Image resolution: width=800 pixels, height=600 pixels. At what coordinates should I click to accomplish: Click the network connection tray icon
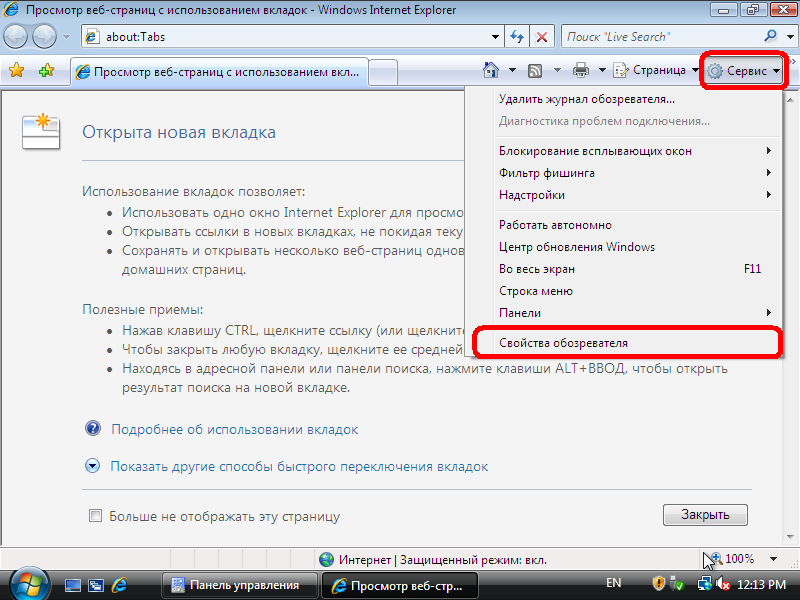[705, 583]
